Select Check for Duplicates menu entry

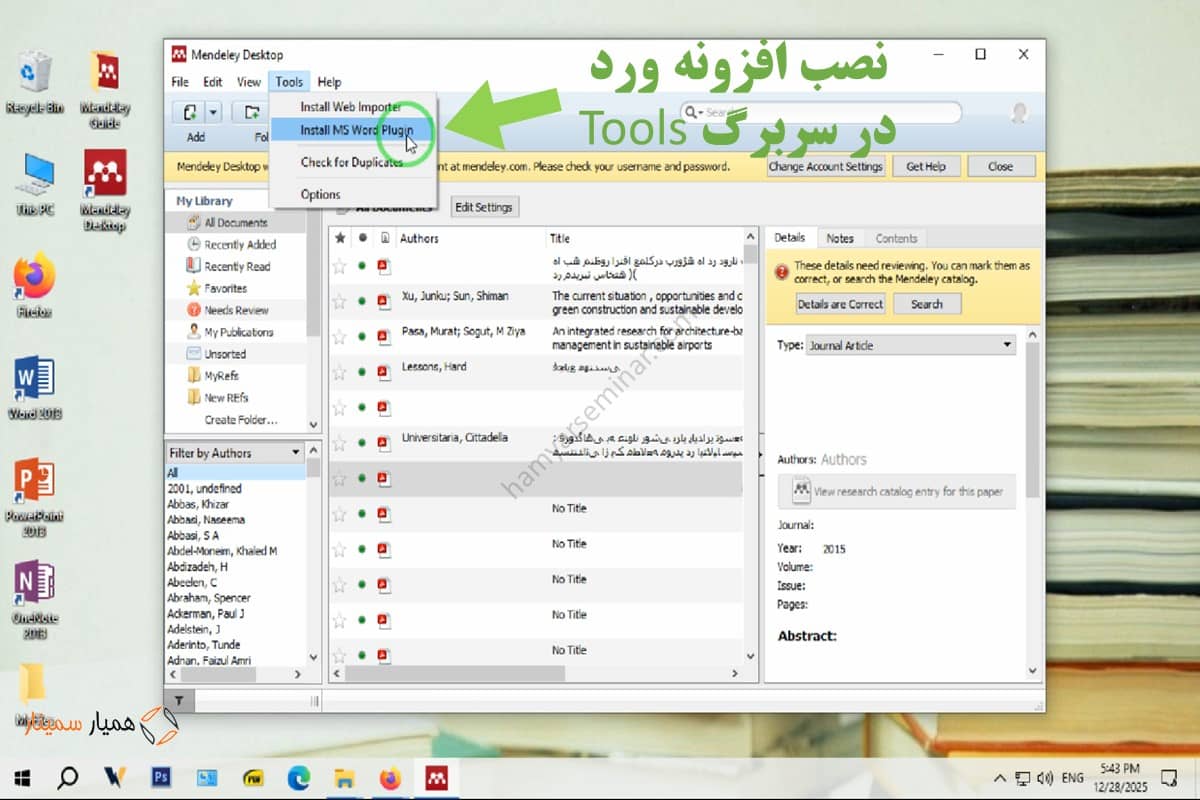[x=353, y=162]
